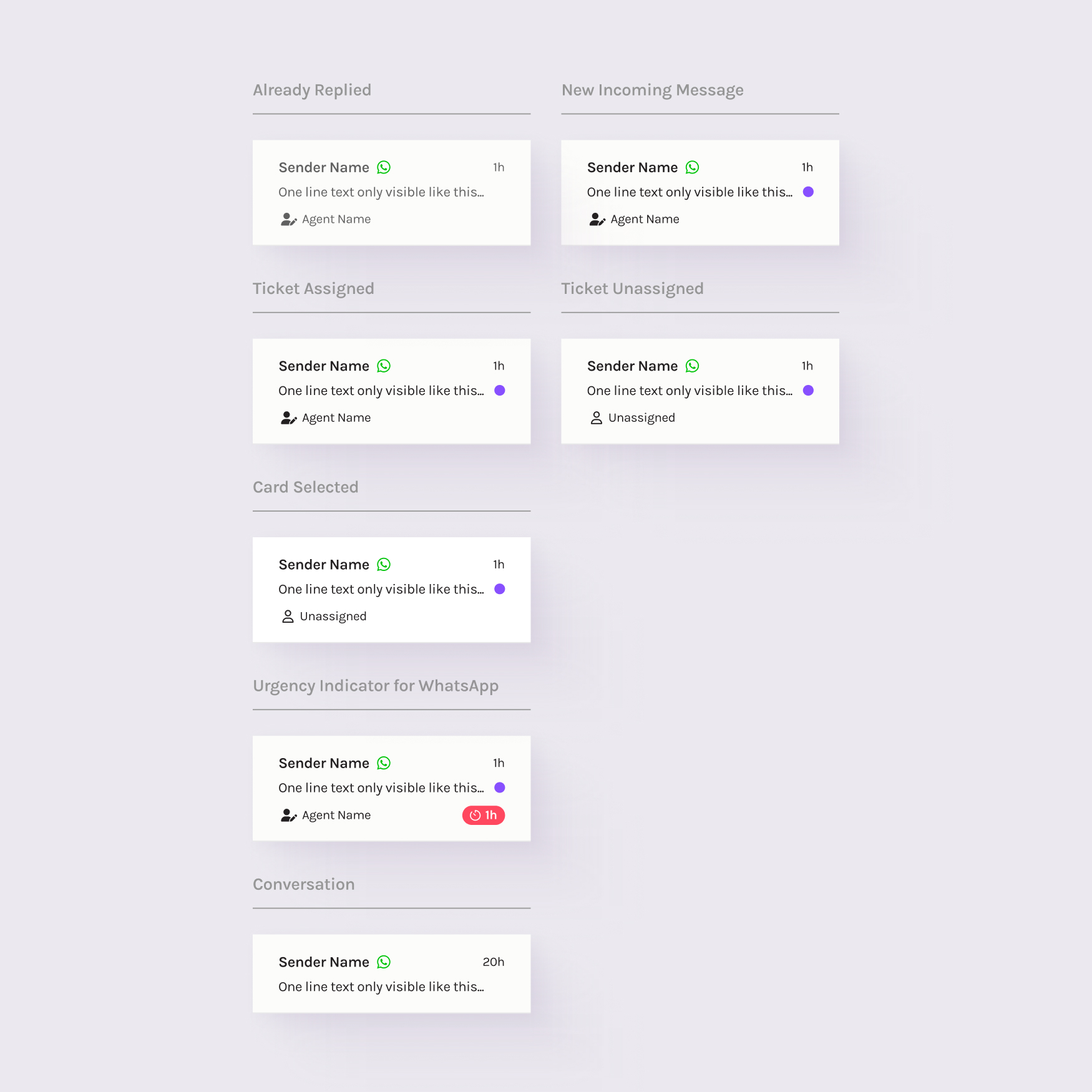Viewport: 1092px width, 1092px height.
Task: Click WhatsApp icon in New Incoming Message card
Action: click(692, 167)
